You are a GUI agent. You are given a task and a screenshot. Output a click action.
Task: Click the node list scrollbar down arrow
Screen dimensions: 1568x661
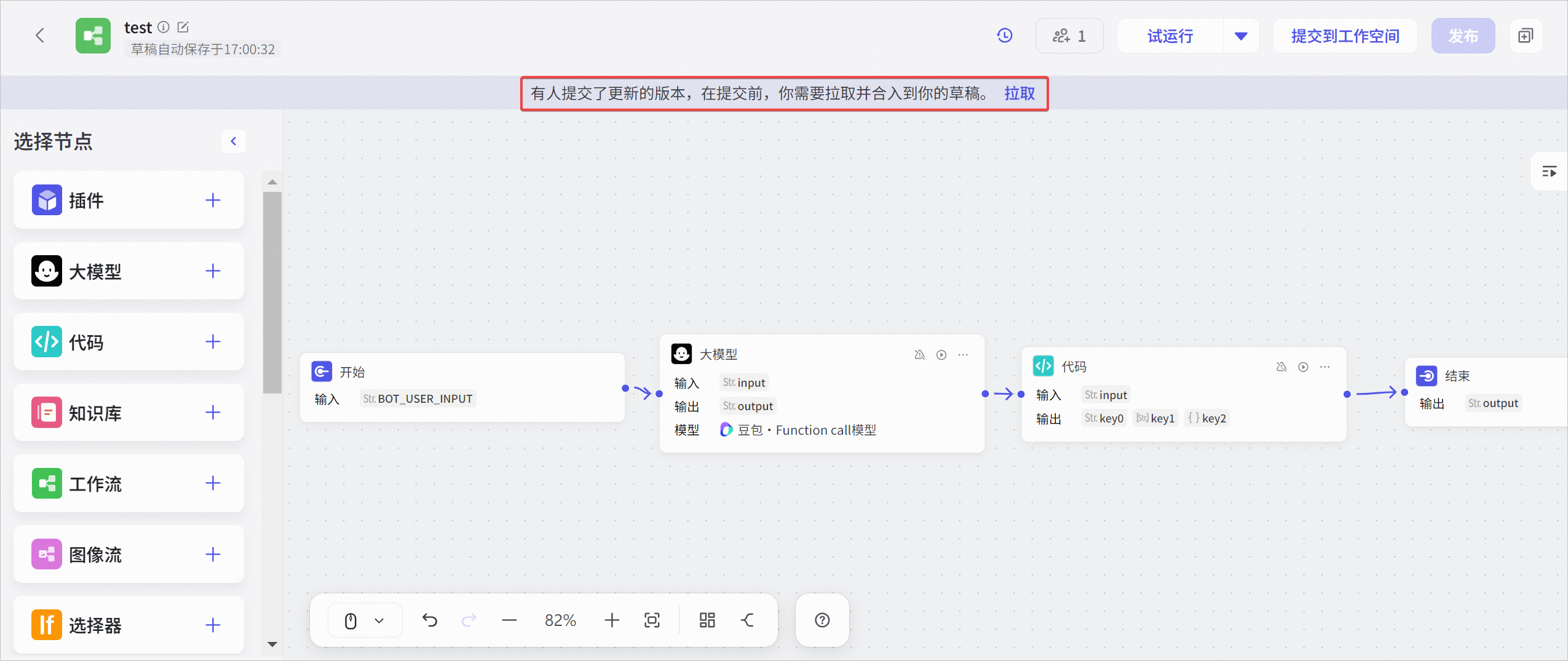click(x=272, y=644)
